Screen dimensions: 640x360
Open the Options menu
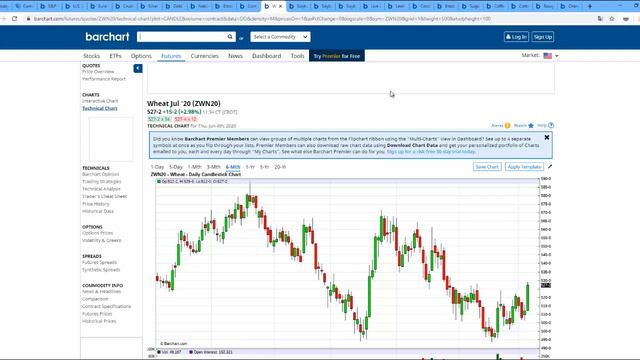pos(141,56)
